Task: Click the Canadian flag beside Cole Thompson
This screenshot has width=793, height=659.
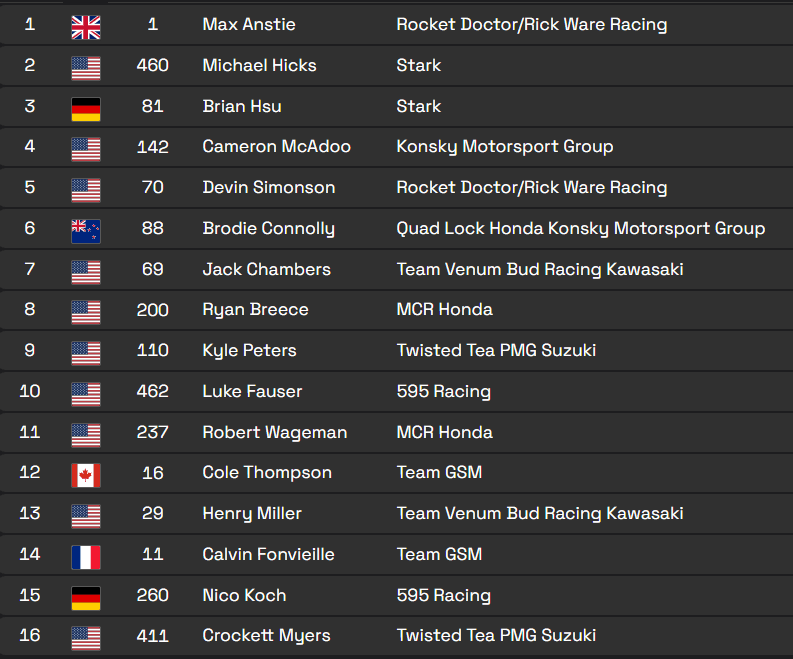Action: pyautogui.click(x=86, y=475)
